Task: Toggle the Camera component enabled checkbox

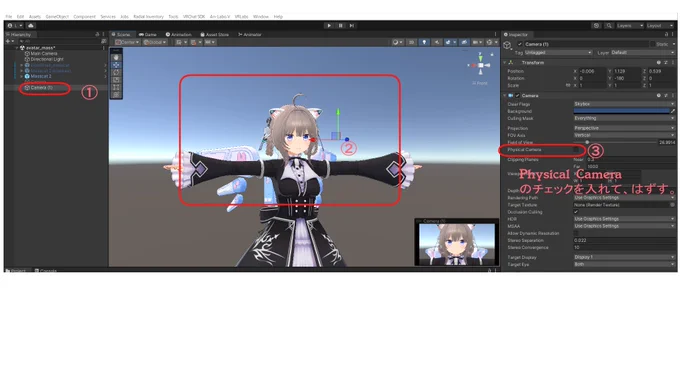Action: point(517,96)
